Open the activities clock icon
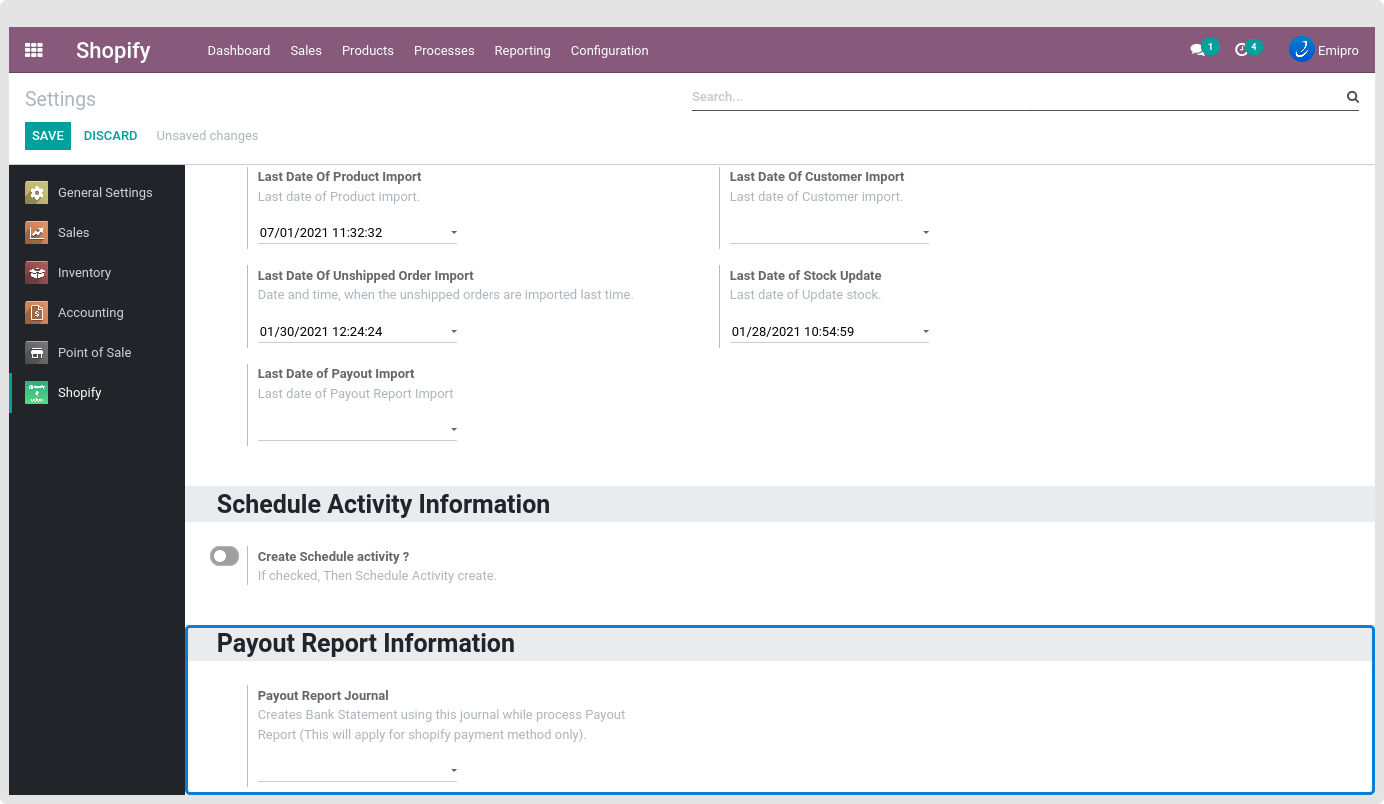Screen dimensions: 1384x804 1241,50
